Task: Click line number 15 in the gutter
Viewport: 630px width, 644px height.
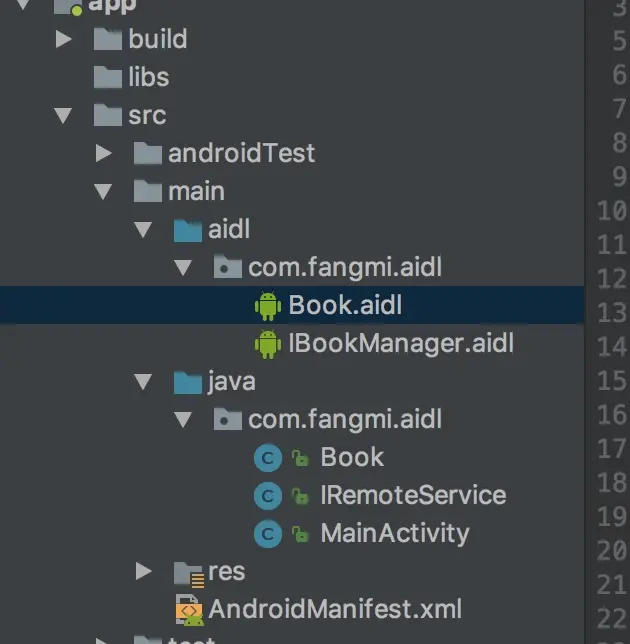Action: (610, 380)
